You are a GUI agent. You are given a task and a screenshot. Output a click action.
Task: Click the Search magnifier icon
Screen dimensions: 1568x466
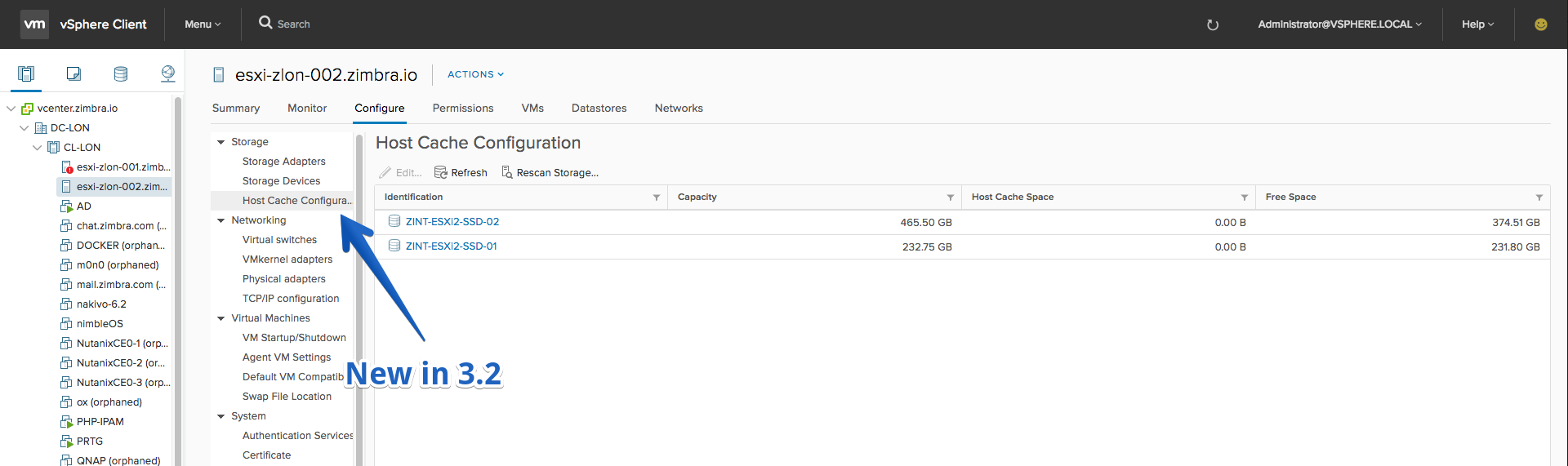coord(265,23)
